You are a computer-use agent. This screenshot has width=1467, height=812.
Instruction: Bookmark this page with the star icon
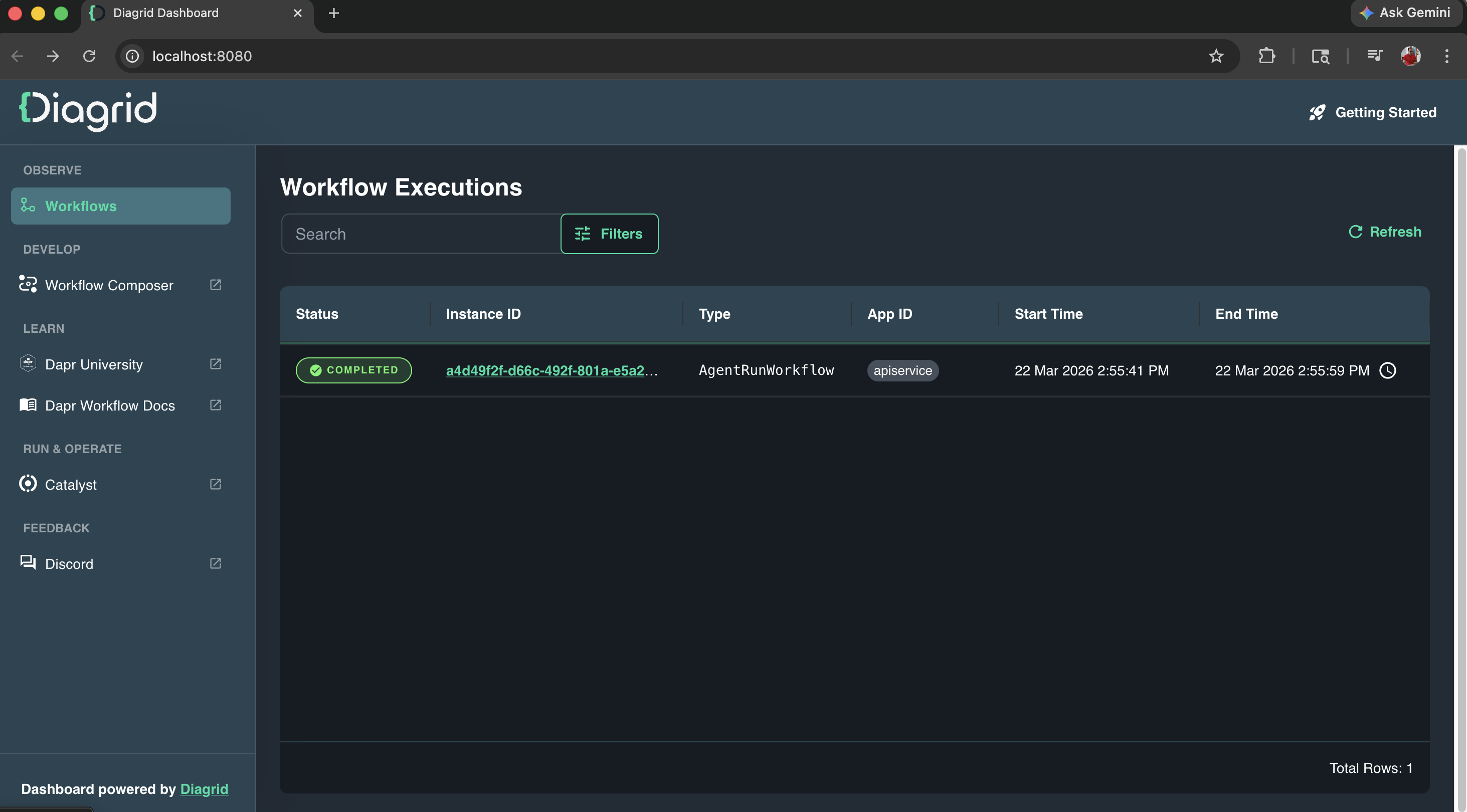point(1216,56)
